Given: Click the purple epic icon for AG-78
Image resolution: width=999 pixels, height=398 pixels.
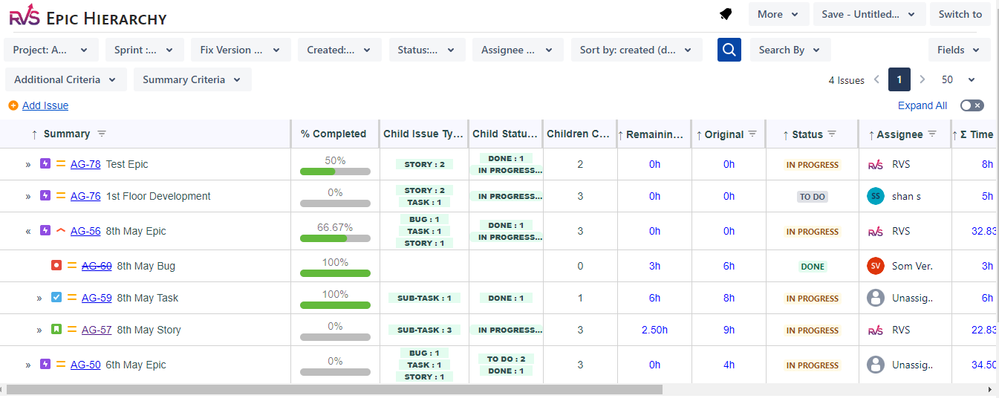Looking at the screenshot, I should tap(45, 164).
